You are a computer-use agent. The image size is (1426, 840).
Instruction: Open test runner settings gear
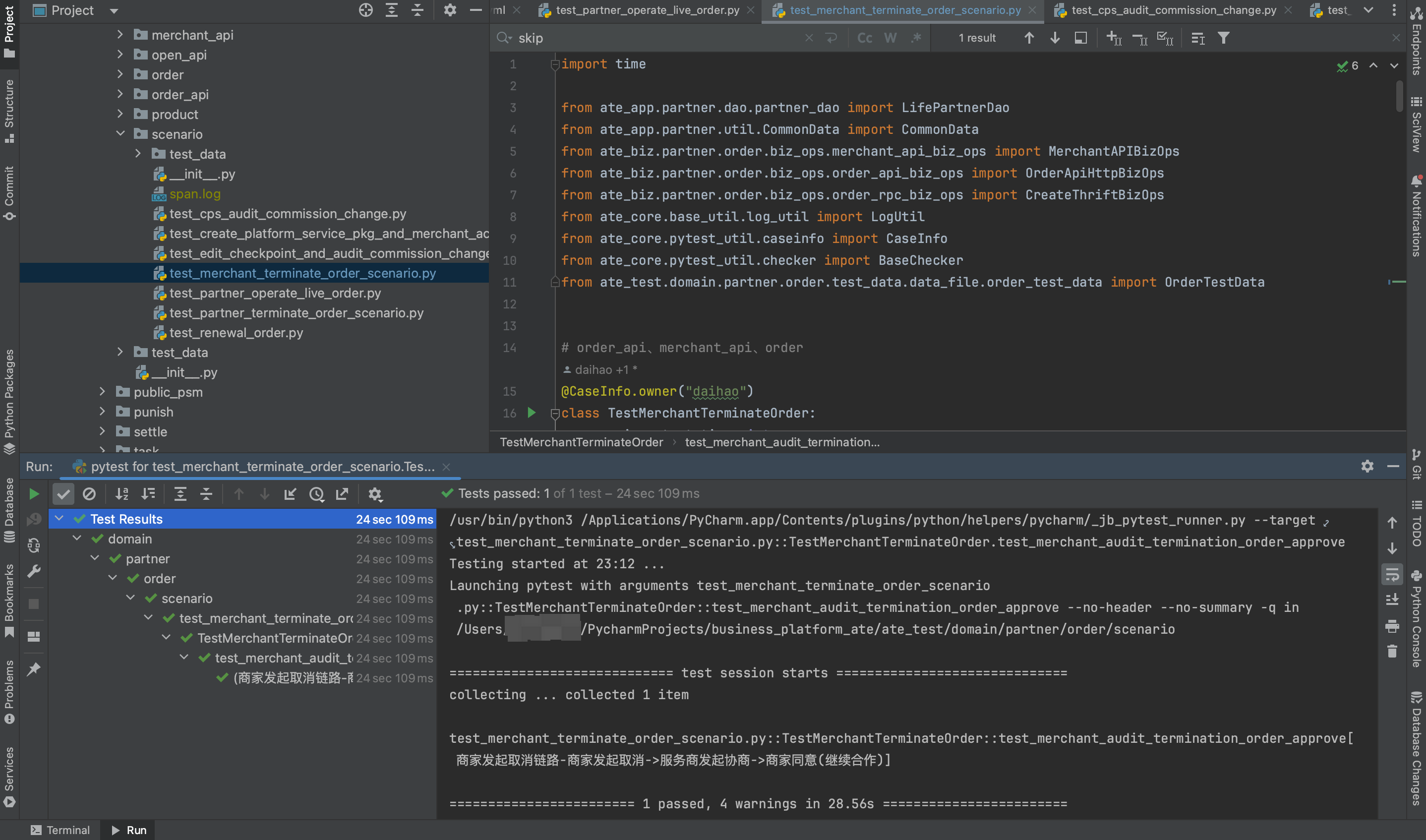pos(375,494)
